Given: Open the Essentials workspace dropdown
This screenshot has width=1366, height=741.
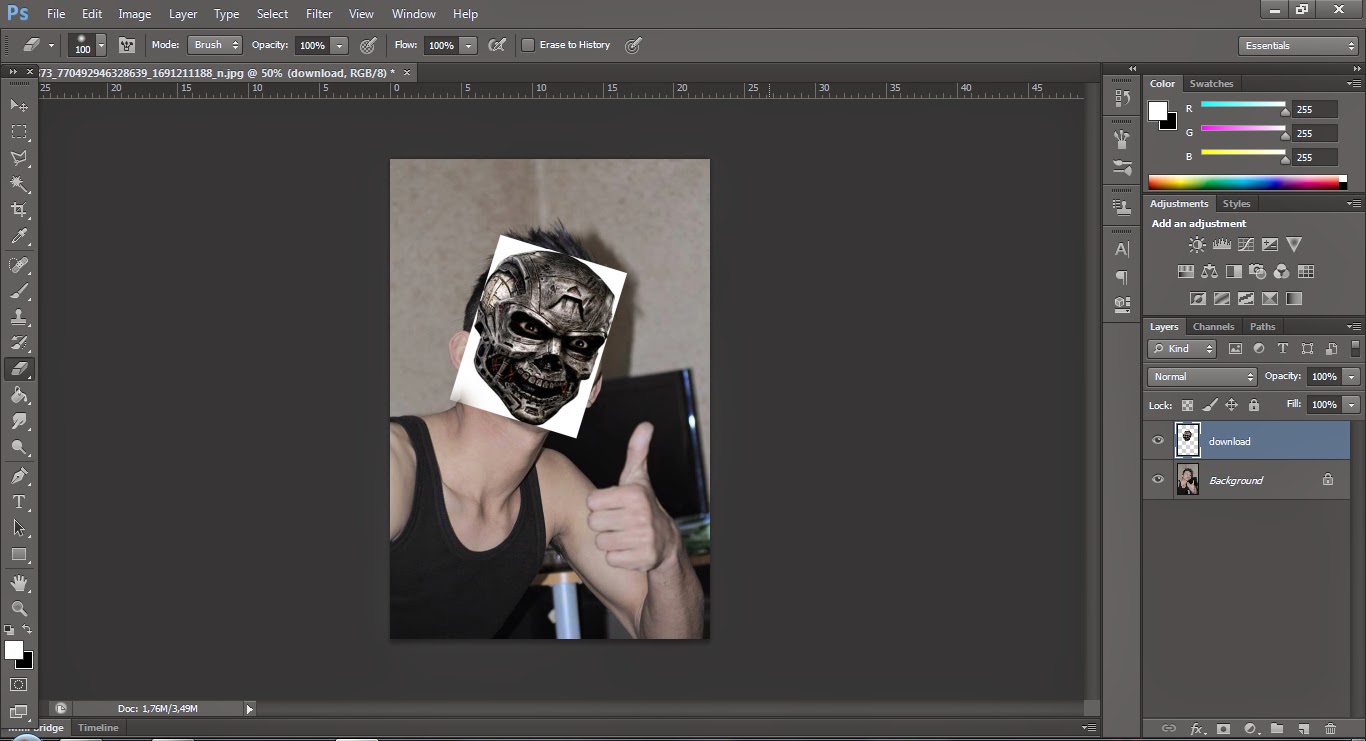Looking at the screenshot, I should (x=1297, y=46).
